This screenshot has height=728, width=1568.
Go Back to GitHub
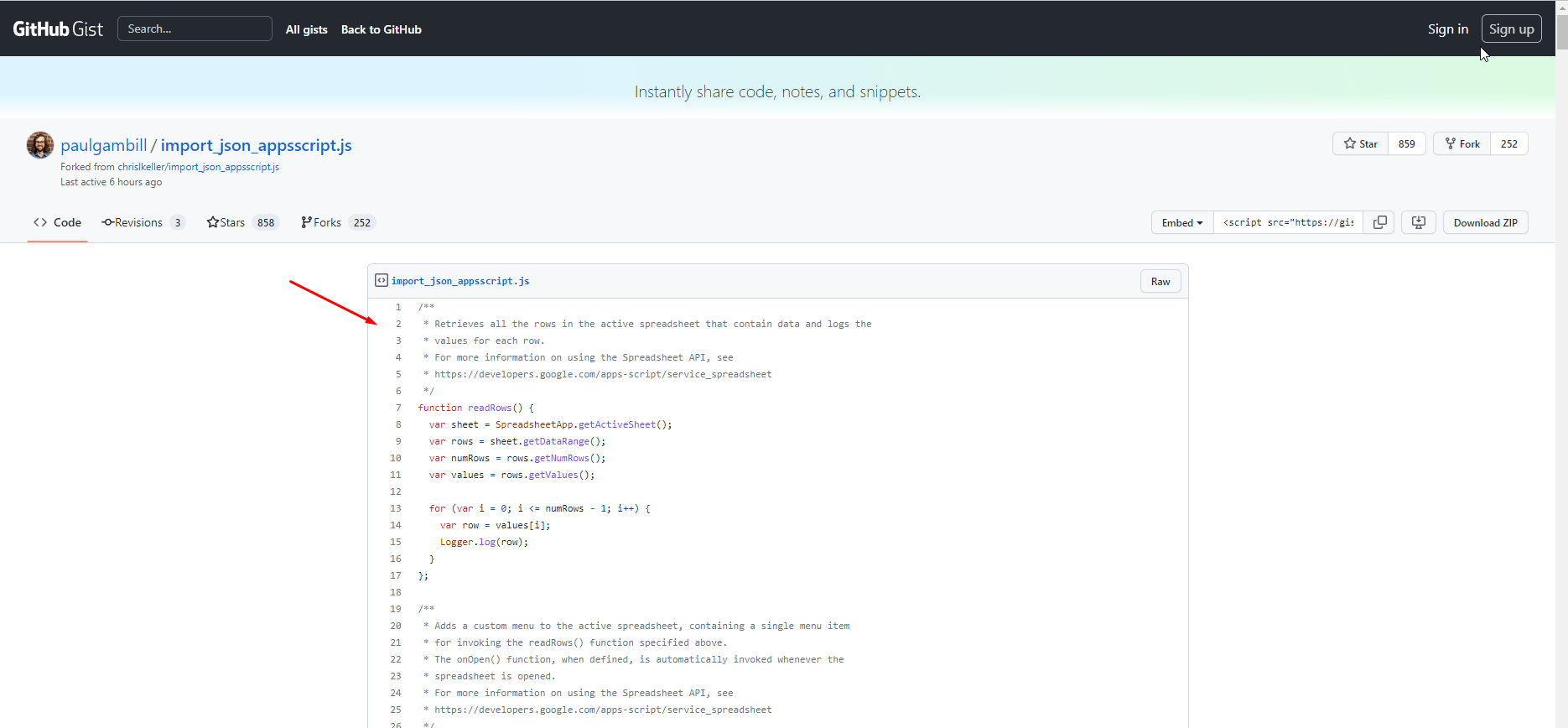[x=381, y=29]
